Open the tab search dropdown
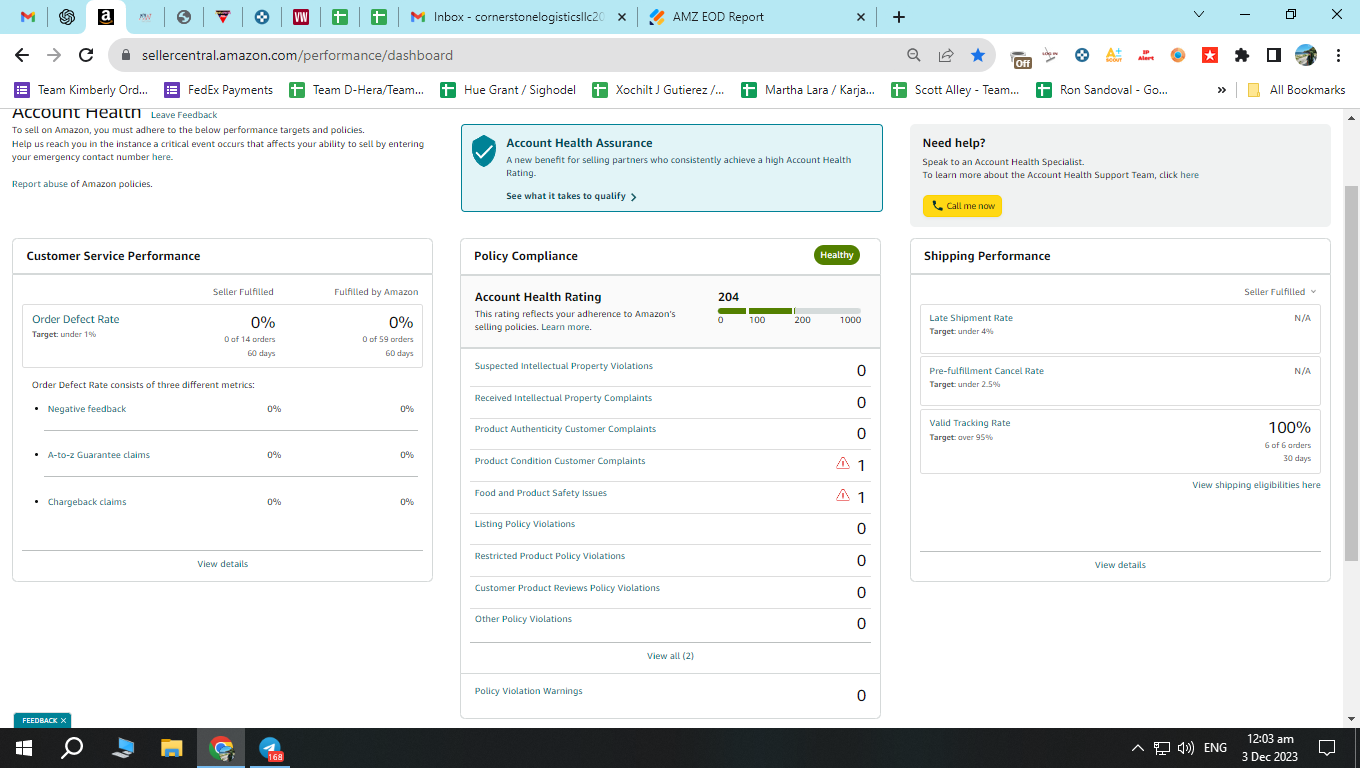The image size is (1360, 768). 1200,14
